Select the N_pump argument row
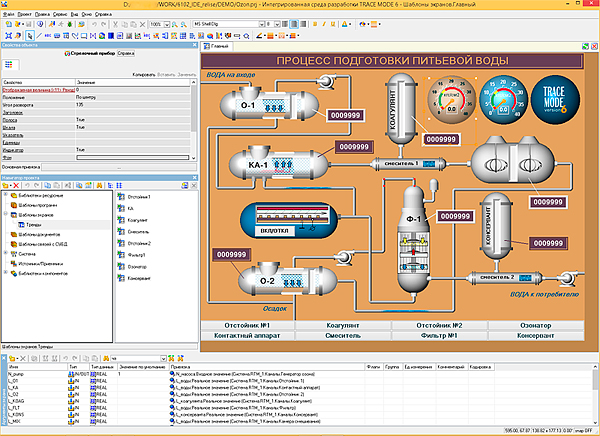The width and height of the screenshot is (600, 436). coord(298,374)
